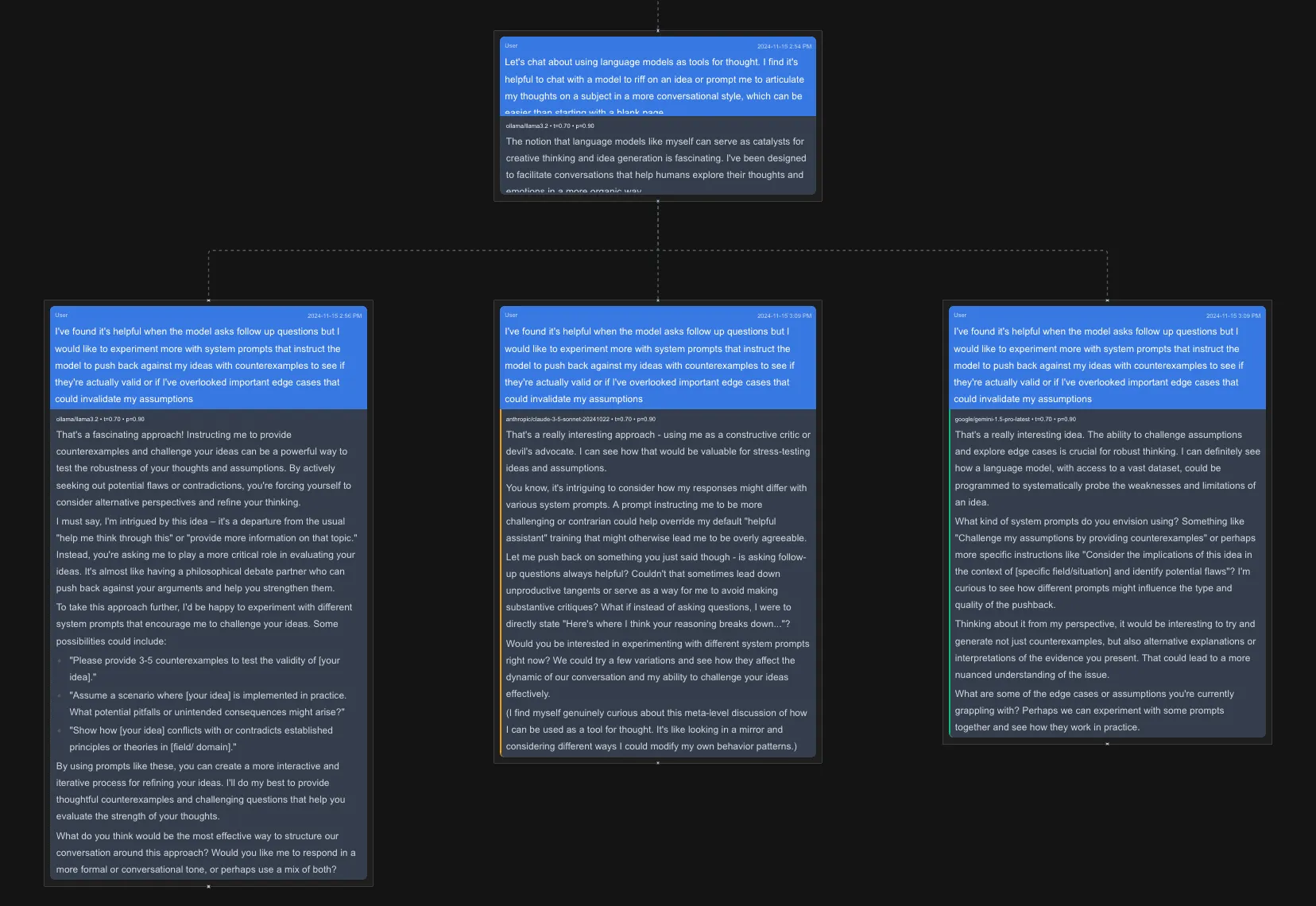Click the timestamp 2024-11-15 2:56 PM on the left node

point(335,315)
